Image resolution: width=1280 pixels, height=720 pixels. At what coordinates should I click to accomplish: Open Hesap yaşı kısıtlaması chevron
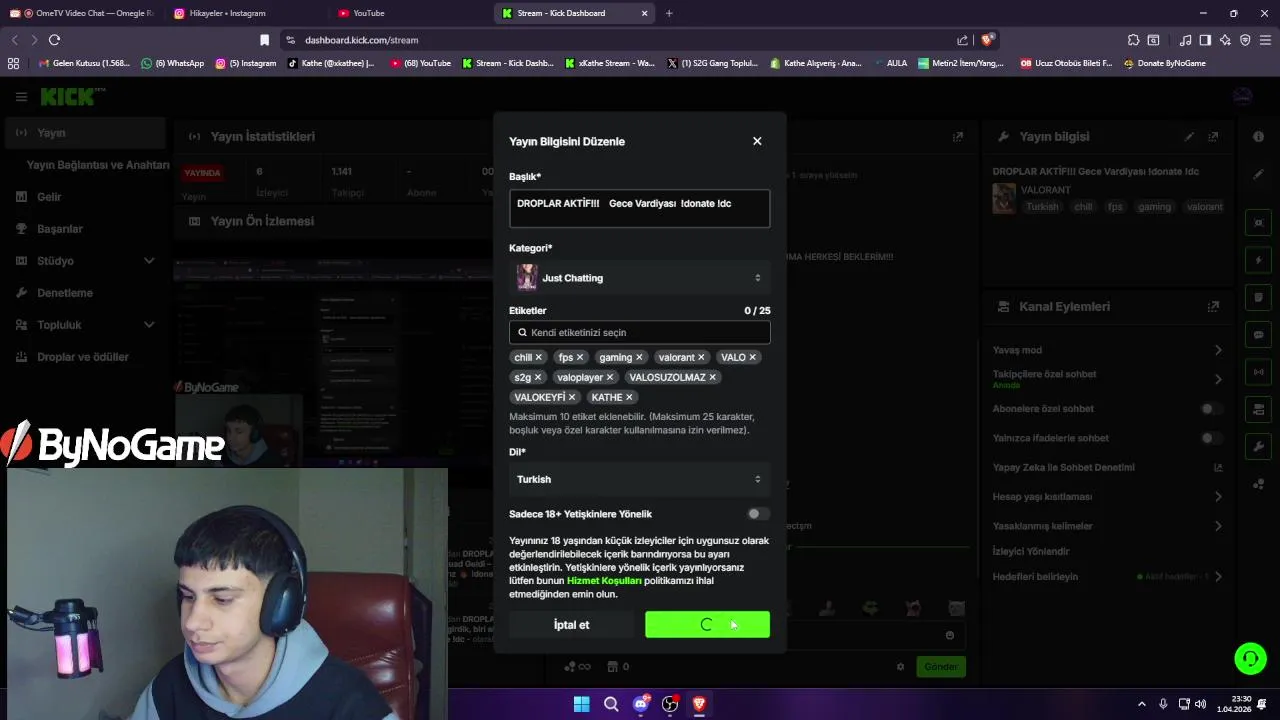point(1218,497)
